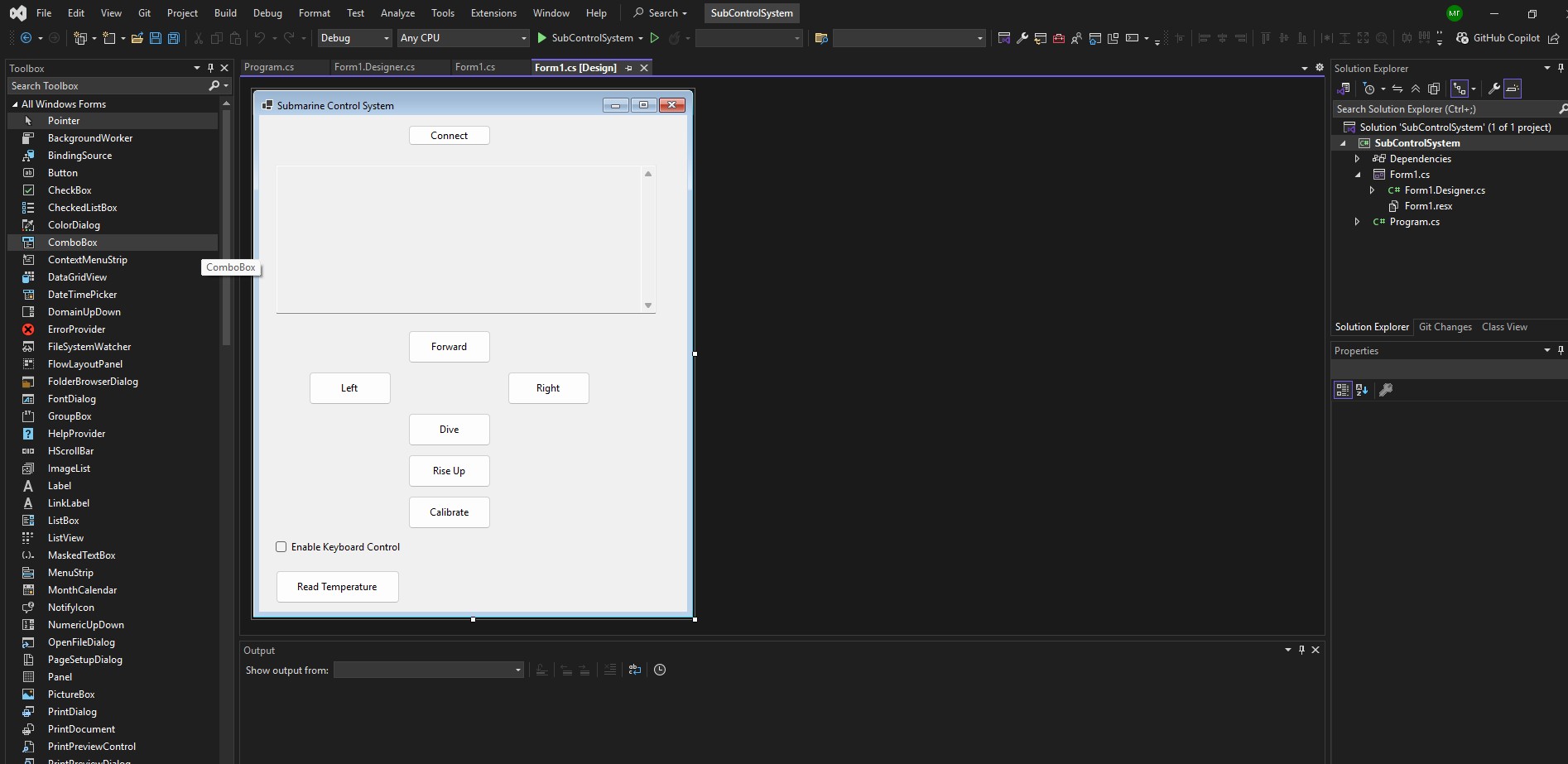Click the Open File folder icon
This screenshot has height=764, width=1568.
[137, 38]
